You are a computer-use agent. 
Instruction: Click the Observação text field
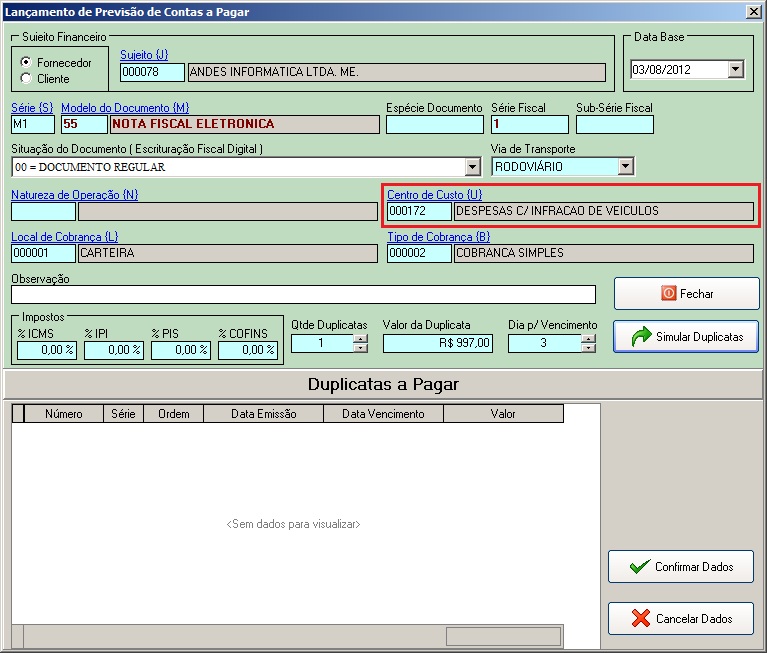click(303, 294)
